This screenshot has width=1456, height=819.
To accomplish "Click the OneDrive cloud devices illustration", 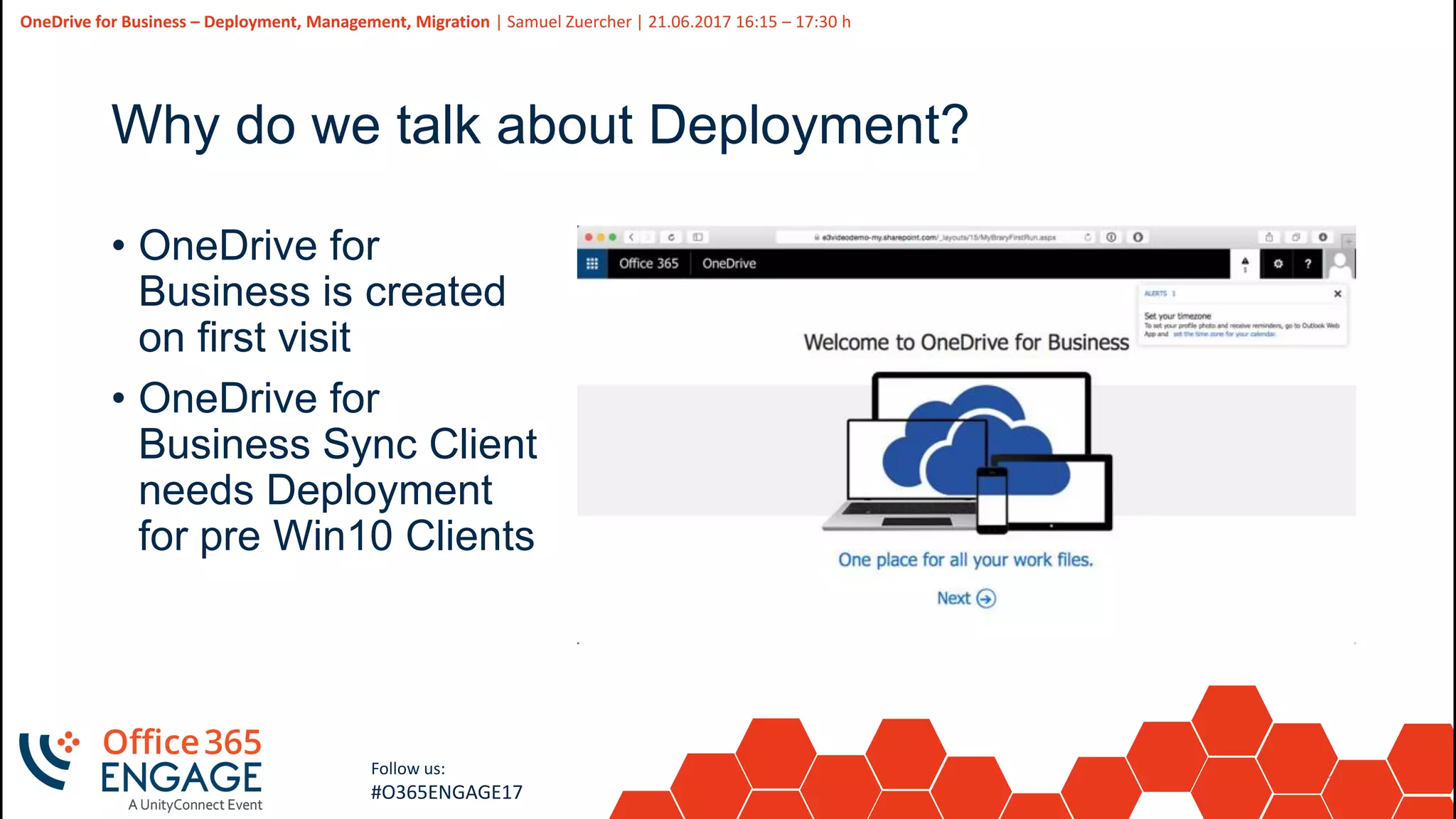I will pos(967,453).
